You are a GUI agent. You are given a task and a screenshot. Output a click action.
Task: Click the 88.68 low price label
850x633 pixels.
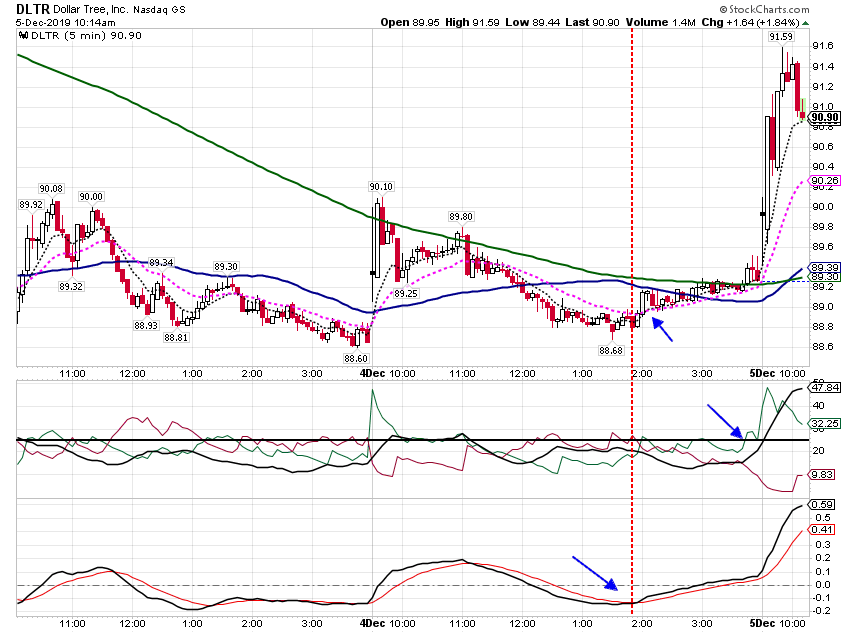click(611, 351)
